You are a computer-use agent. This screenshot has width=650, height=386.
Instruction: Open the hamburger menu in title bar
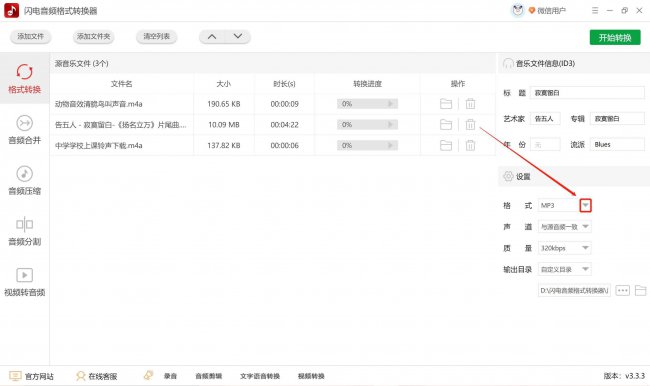pos(595,11)
